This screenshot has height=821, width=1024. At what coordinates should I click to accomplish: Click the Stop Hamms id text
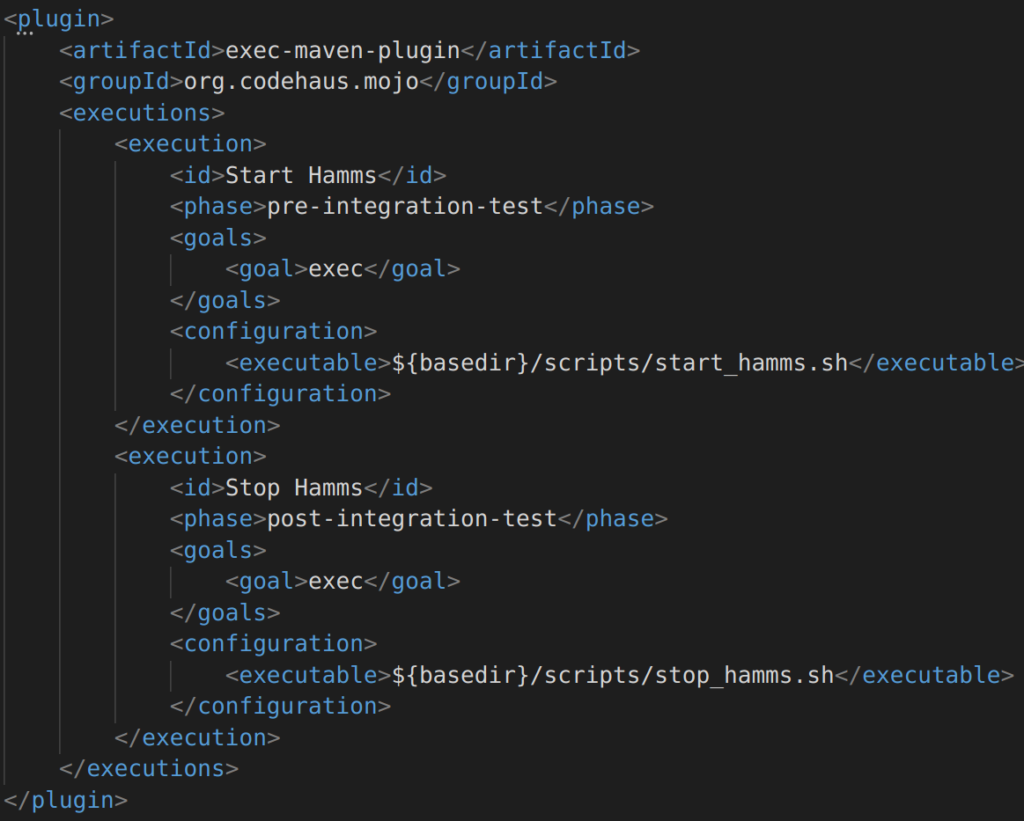[x=294, y=488]
